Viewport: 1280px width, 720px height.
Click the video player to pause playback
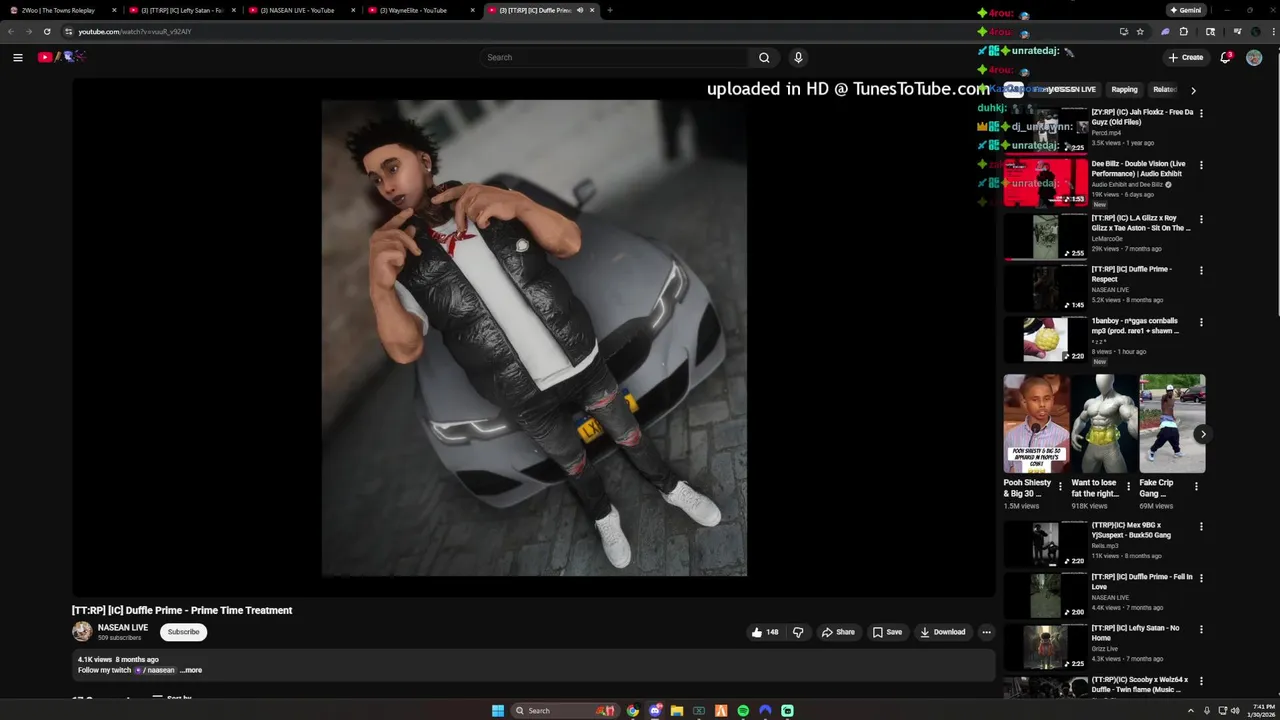click(x=534, y=337)
